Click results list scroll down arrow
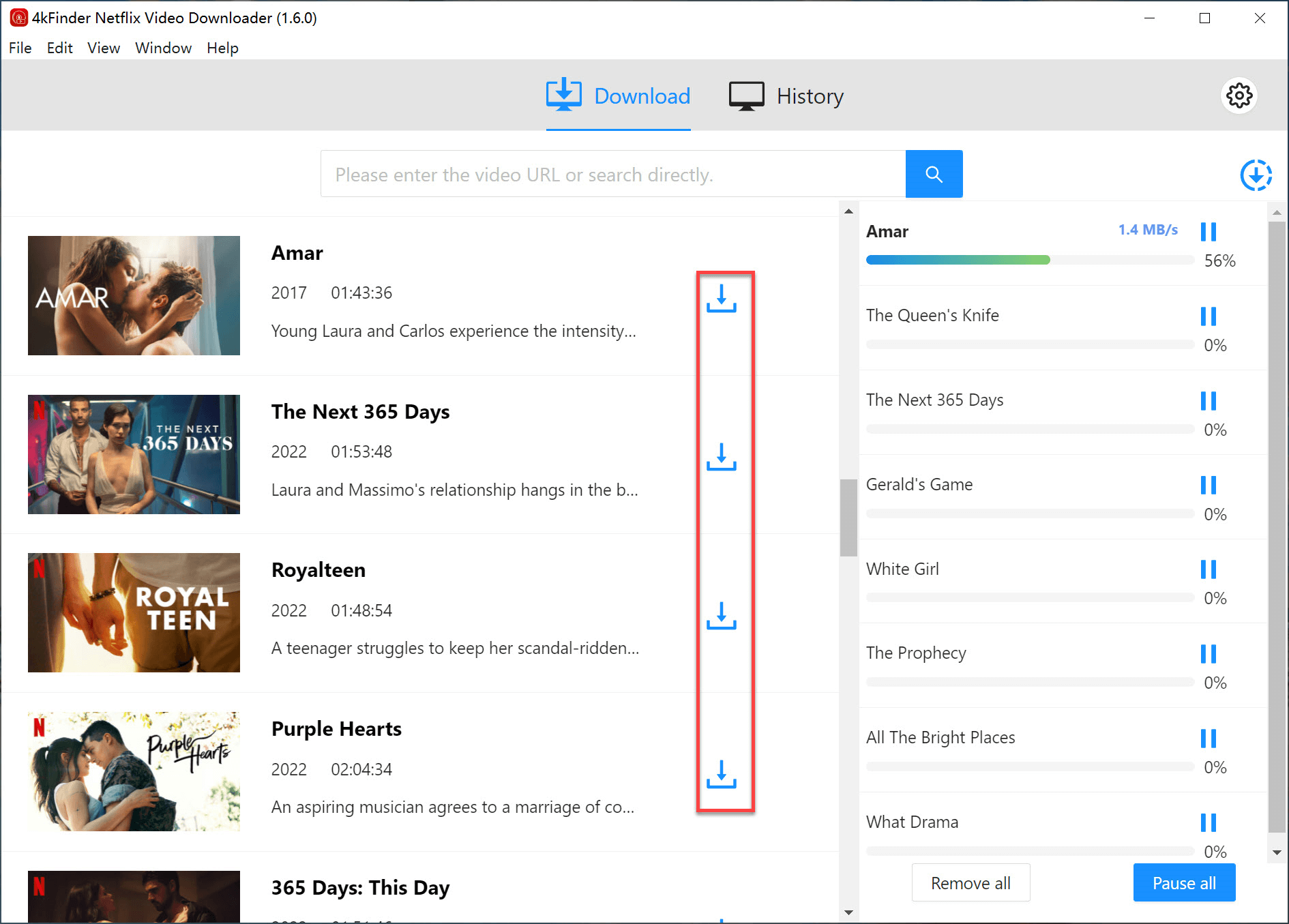This screenshot has height=924, width=1289. [848, 912]
